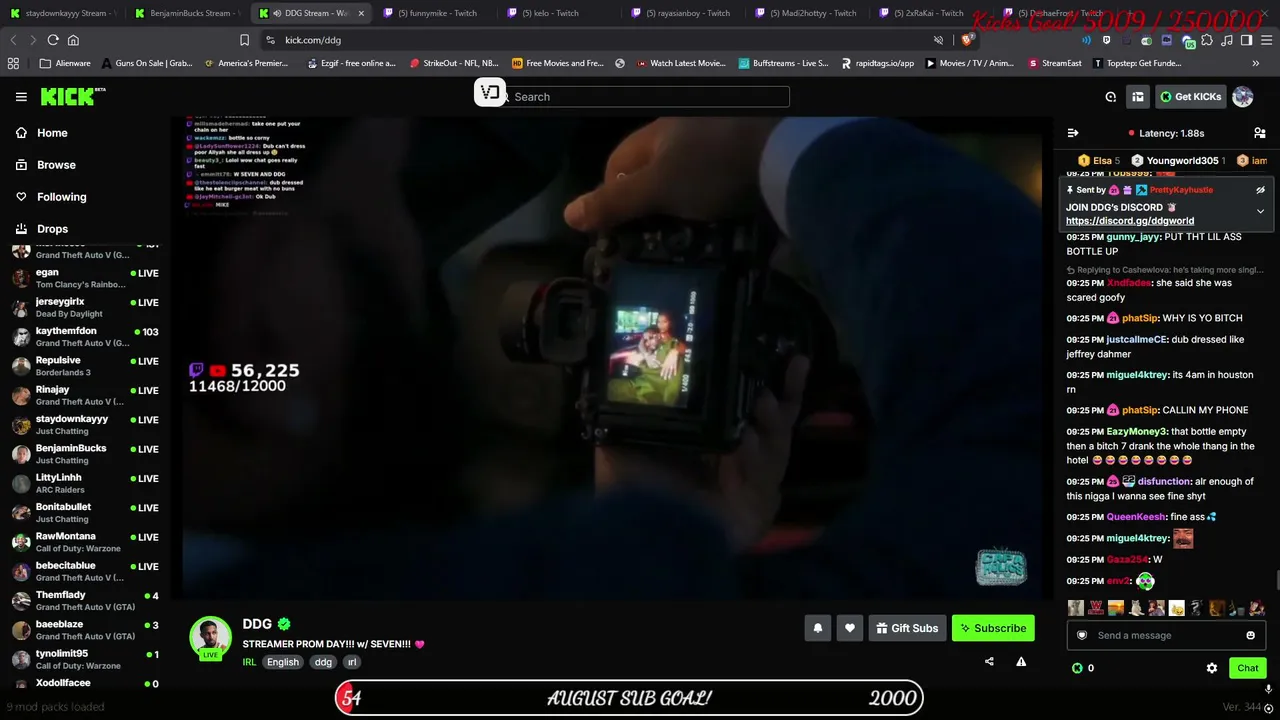
Task: Open the Kick shop box icon
Action: click(x=1138, y=97)
